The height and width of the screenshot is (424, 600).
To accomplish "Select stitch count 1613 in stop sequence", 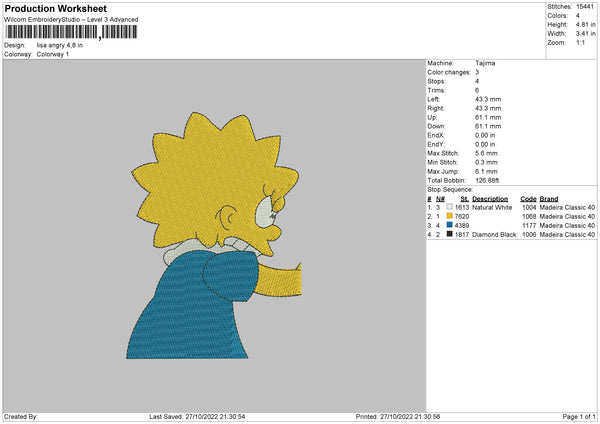I will [x=462, y=207].
